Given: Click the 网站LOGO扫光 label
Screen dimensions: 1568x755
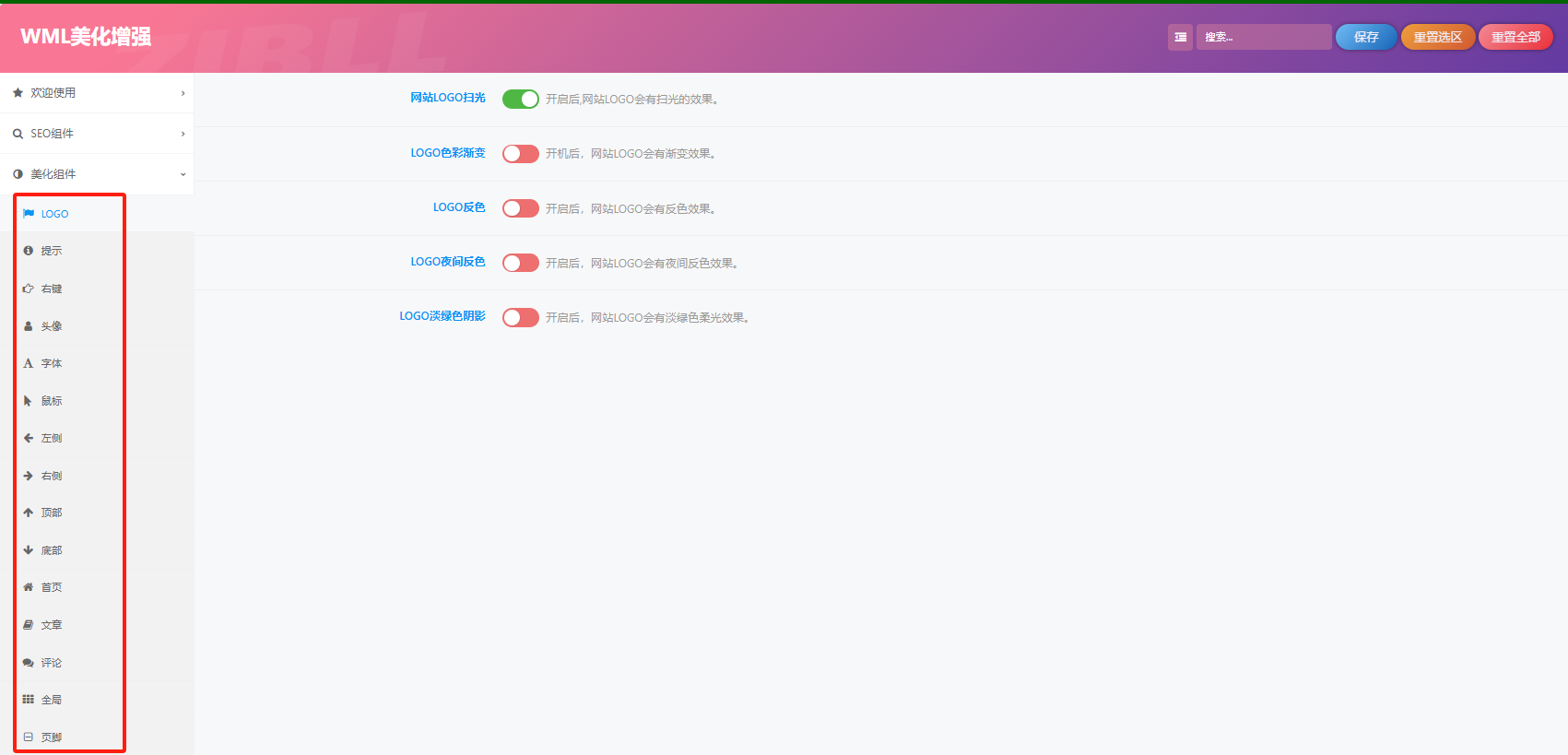Looking at the screenshot, I should coord(448,98).
